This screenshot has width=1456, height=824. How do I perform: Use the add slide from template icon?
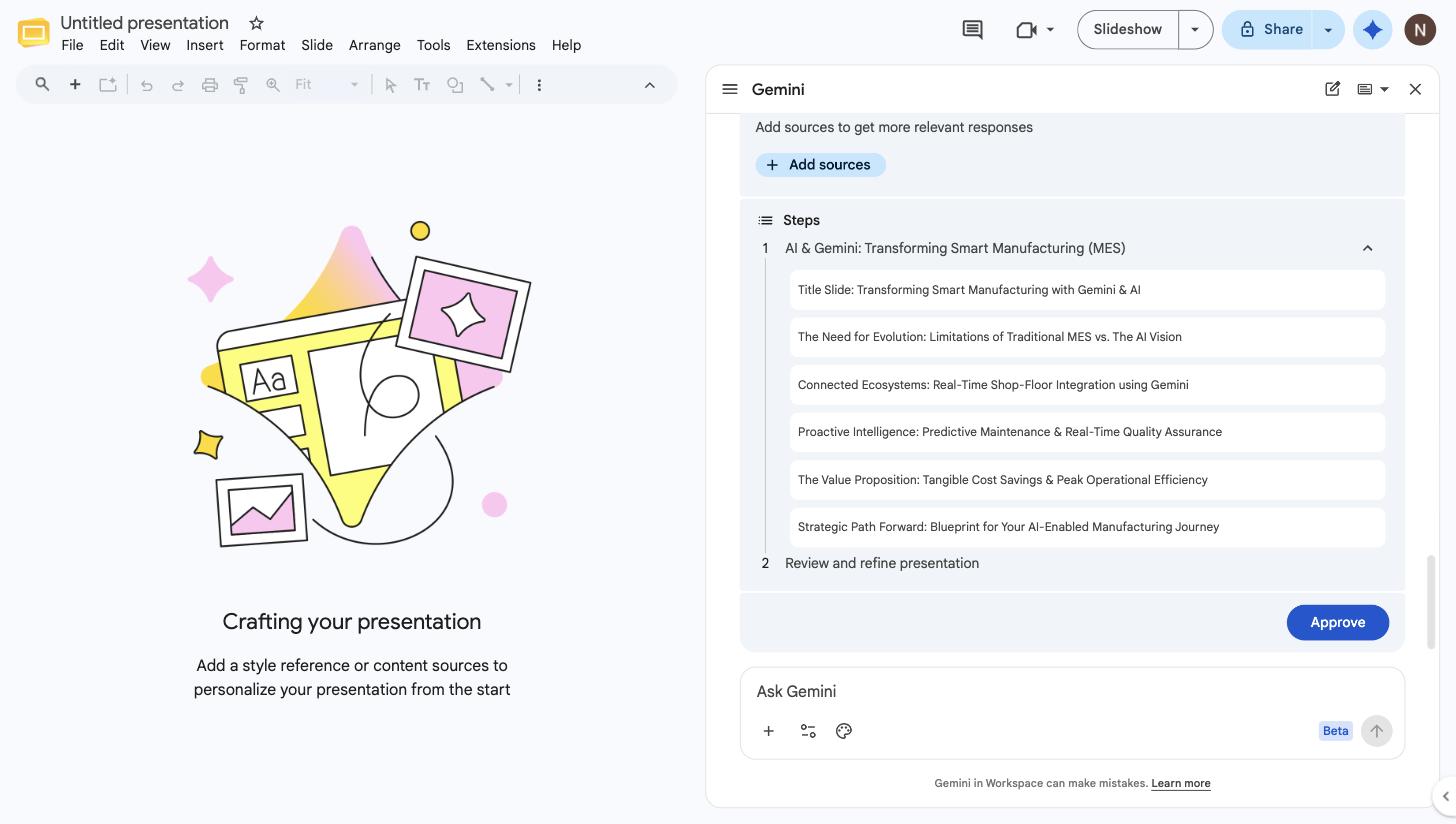(108, 85)
